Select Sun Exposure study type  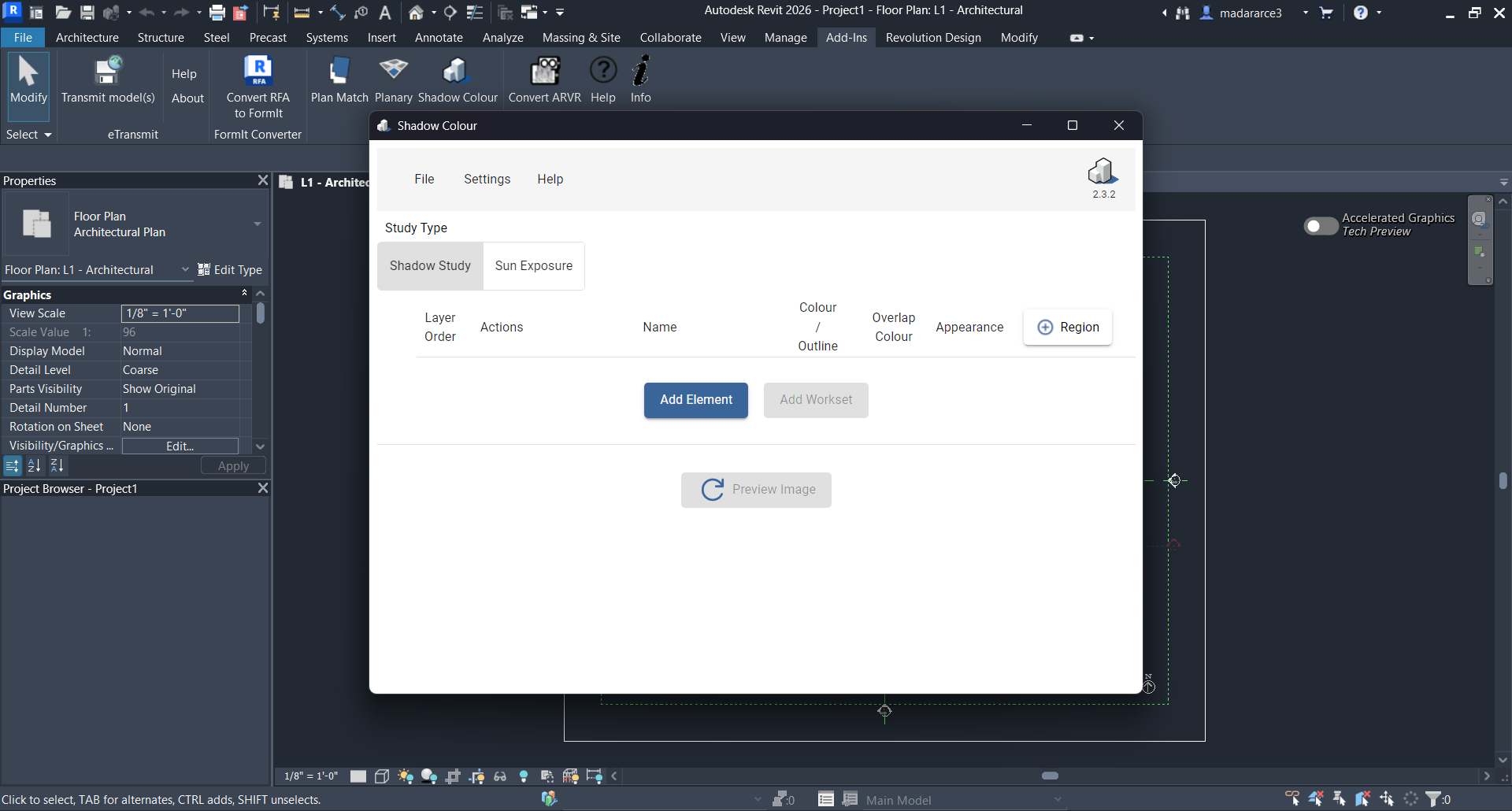tap(534, 266)
